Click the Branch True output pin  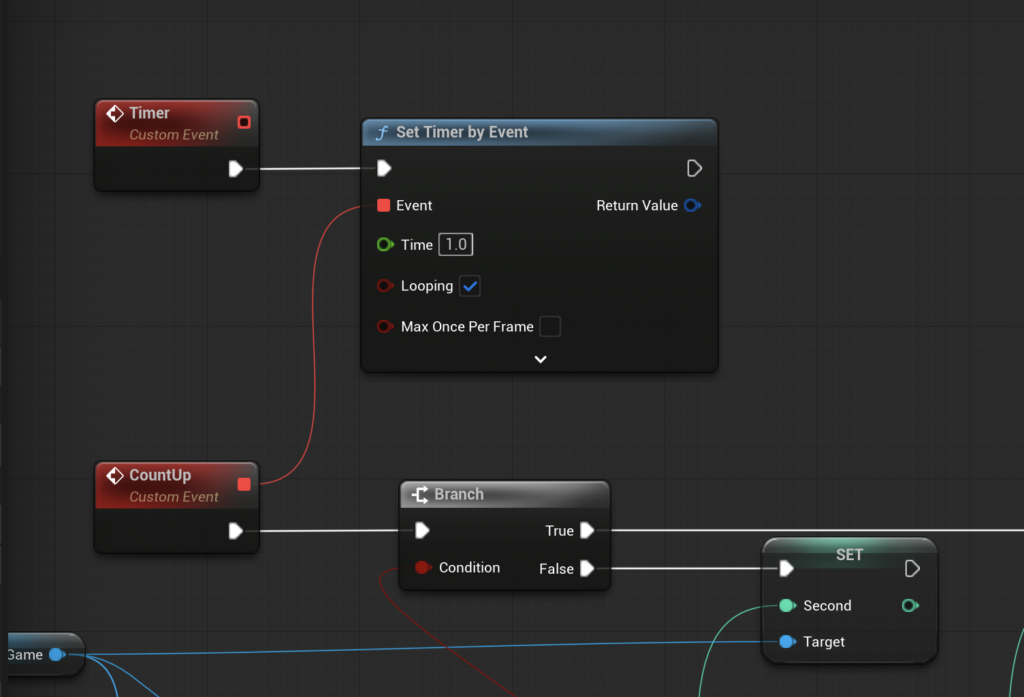tap(587, 530)
